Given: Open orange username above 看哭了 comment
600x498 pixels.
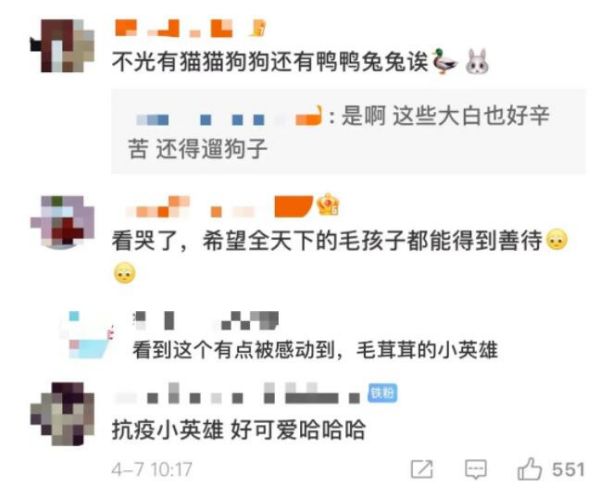Looking at the screenshot, I should click(217, 207).
